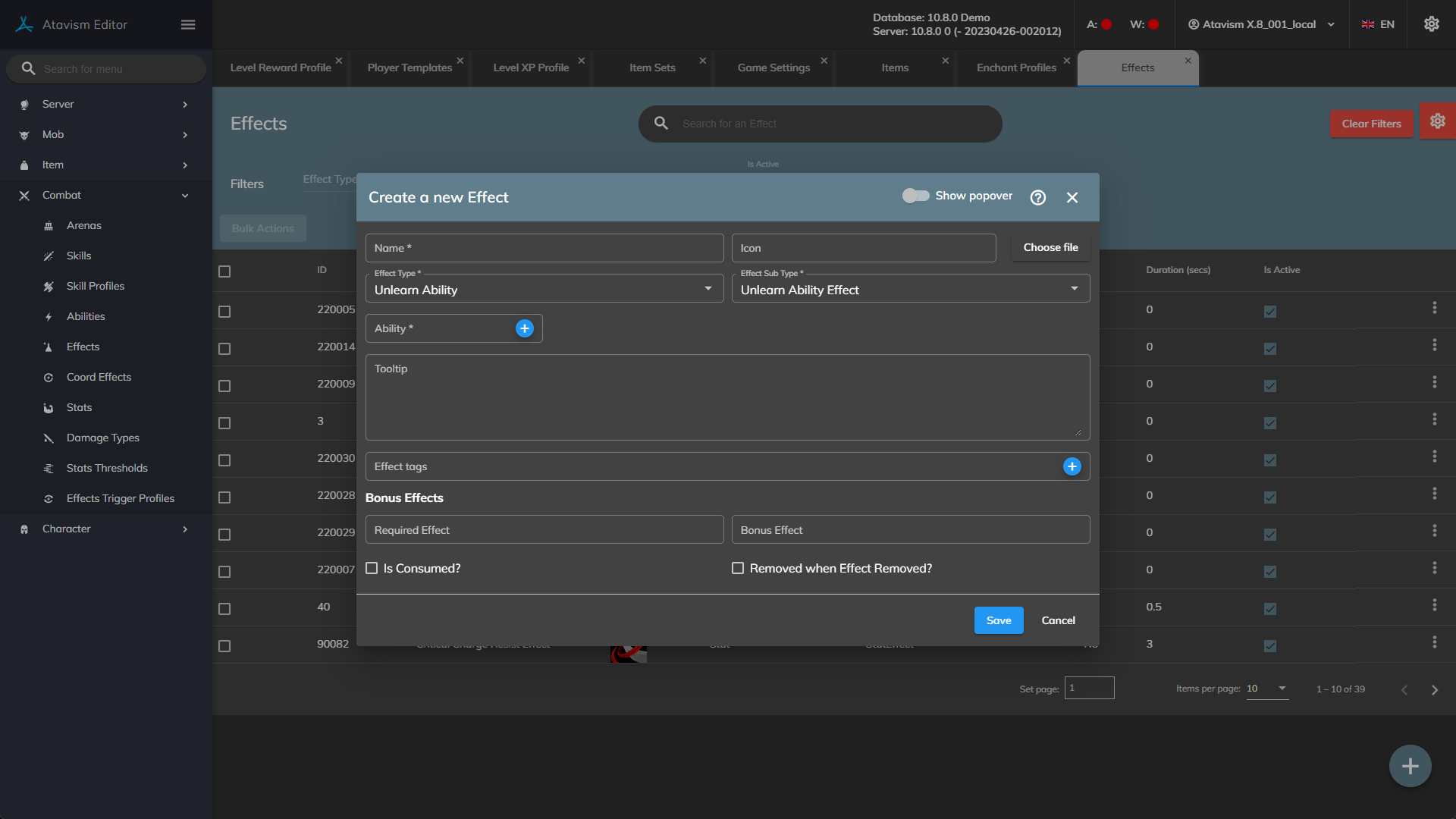Check the Is Consumed? checkbox
Screen dimensions: 1456x819
click(x=372, y=568)
